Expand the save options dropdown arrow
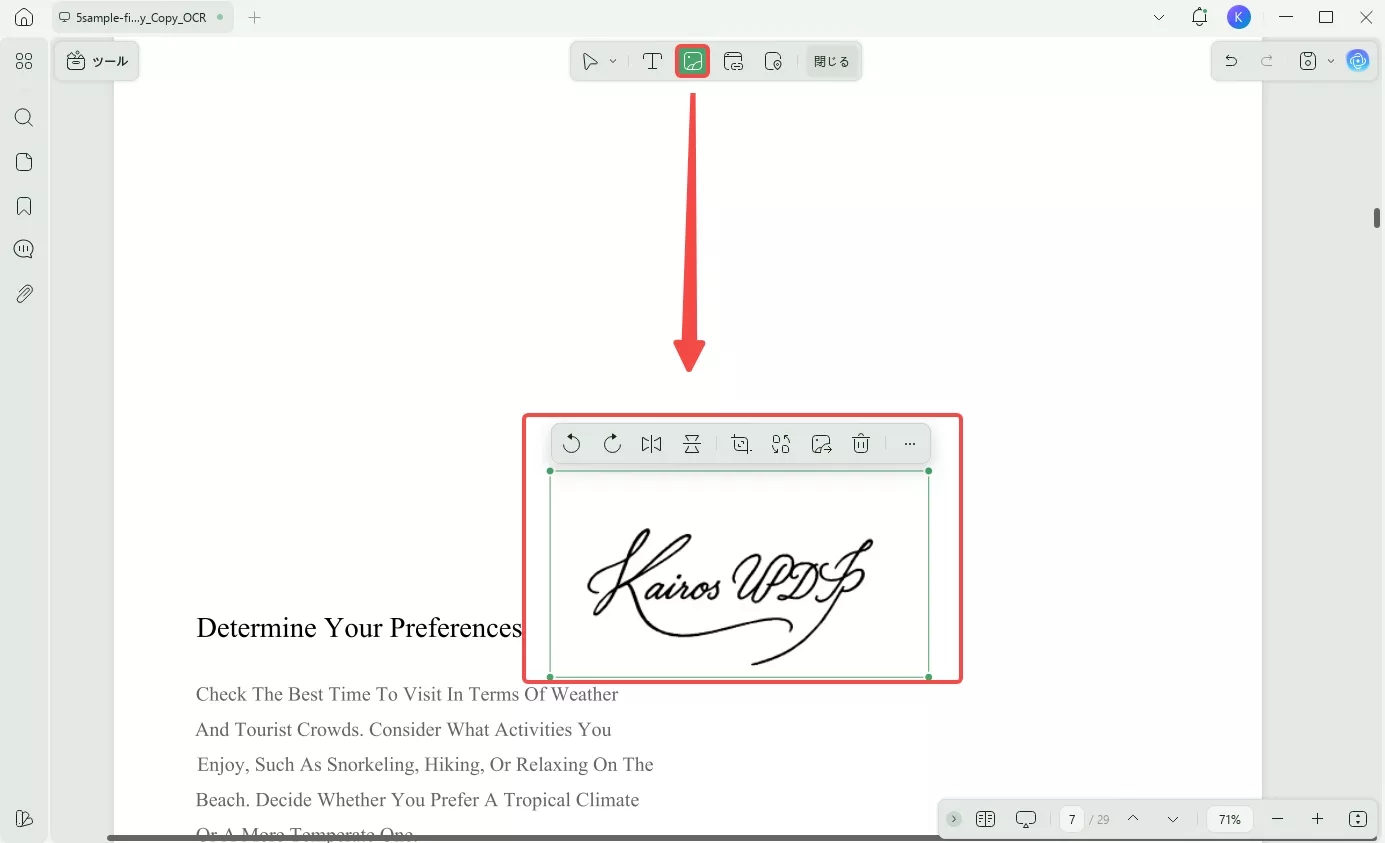The width and height of the screenshot is (1385, 843). click(x=1330, y=62)
